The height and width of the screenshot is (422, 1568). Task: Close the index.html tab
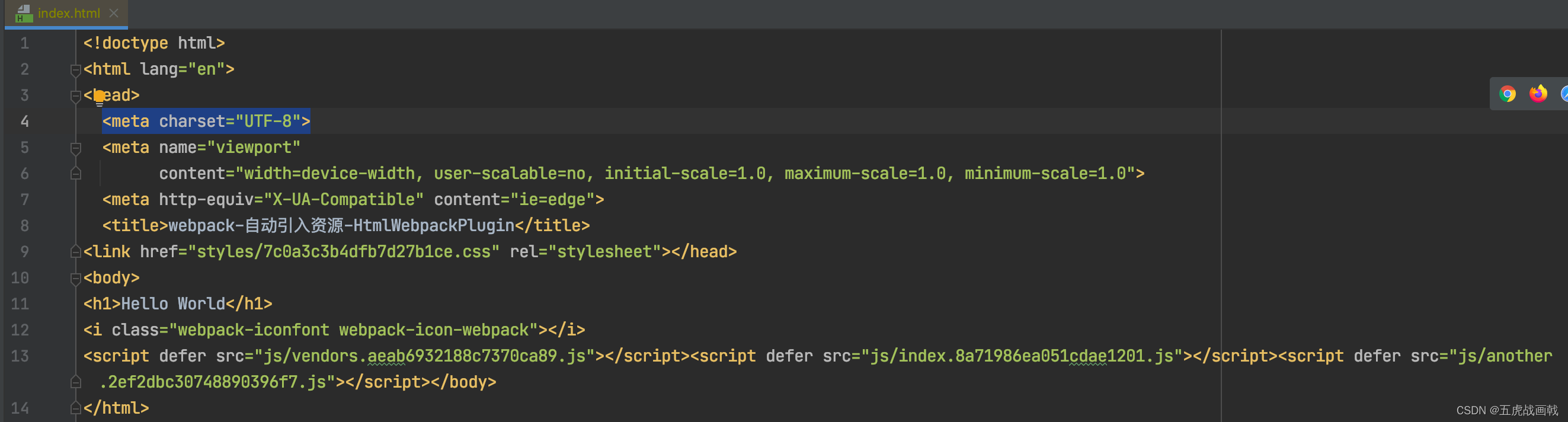coord(114,13)
